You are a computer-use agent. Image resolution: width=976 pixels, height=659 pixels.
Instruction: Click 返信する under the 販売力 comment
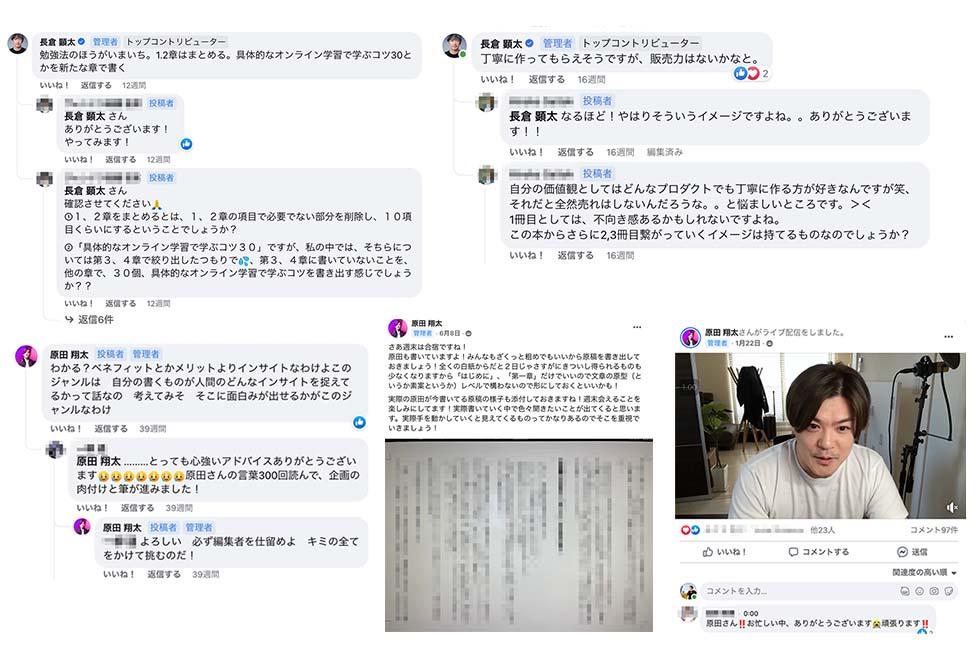(x=547, y=80)
